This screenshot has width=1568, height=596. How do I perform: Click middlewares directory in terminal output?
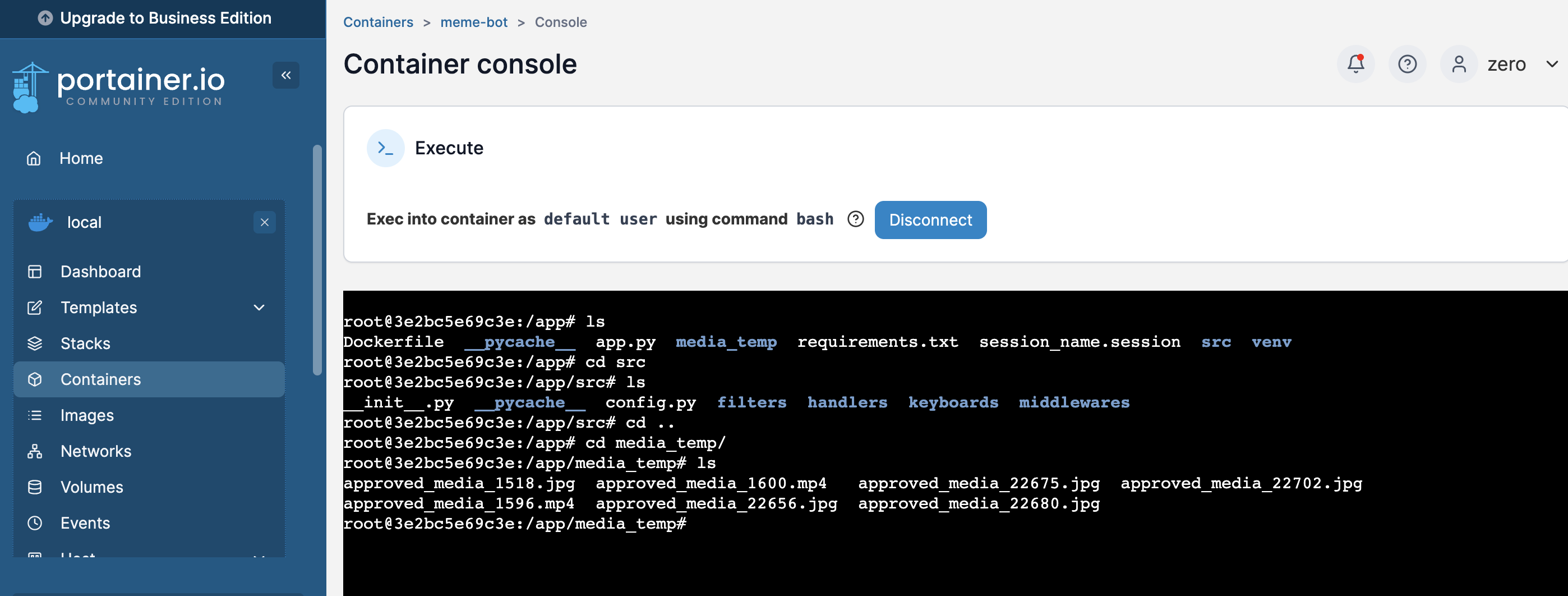tap(1074, 403)
